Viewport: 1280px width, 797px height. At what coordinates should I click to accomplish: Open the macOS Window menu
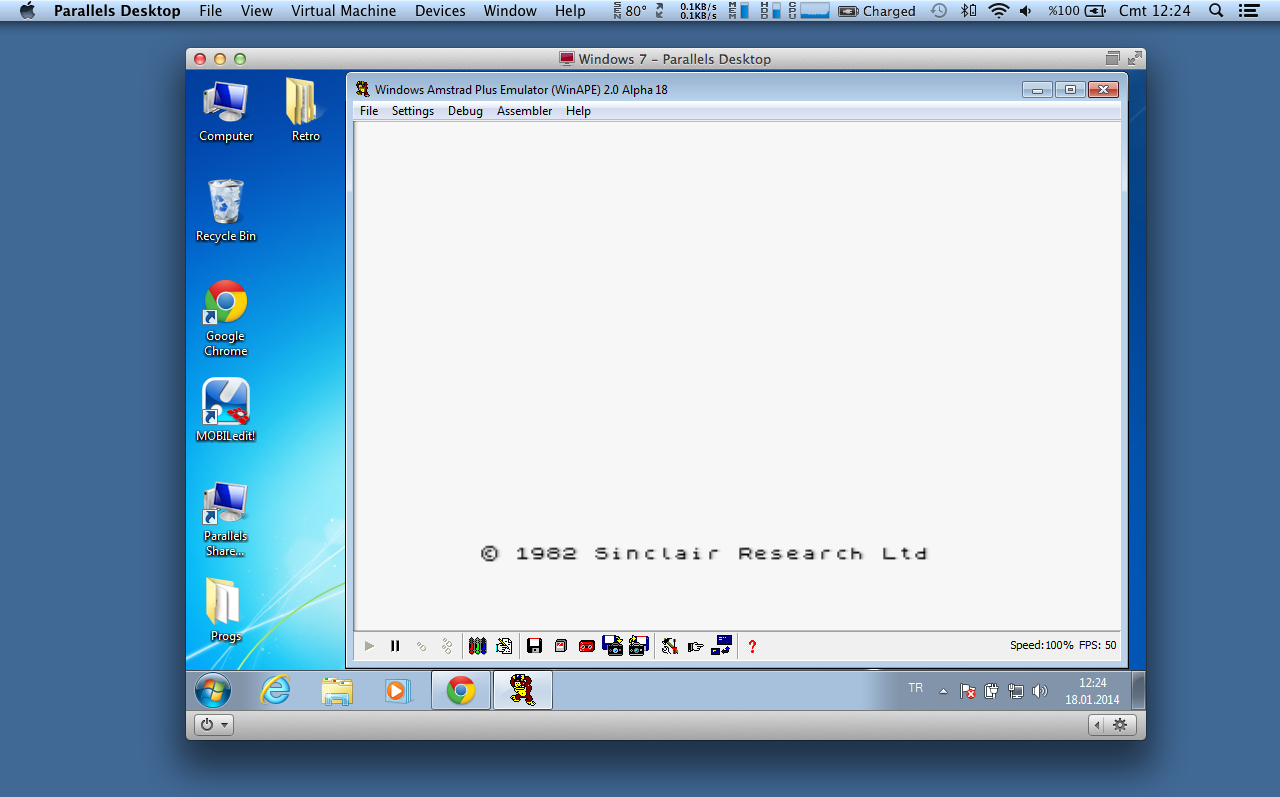[510, 11]
